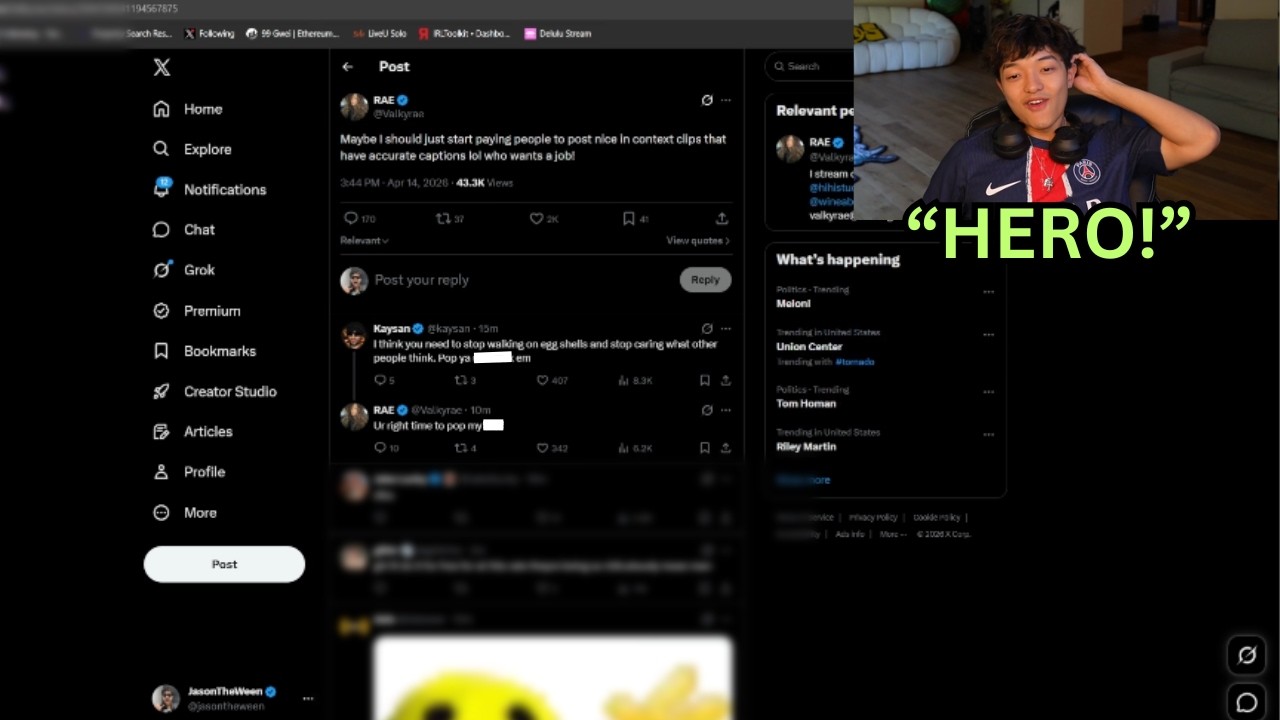This screenshot has width=1280, height=720.
Task: Share the main RAE post
Action: pos(722,218)
